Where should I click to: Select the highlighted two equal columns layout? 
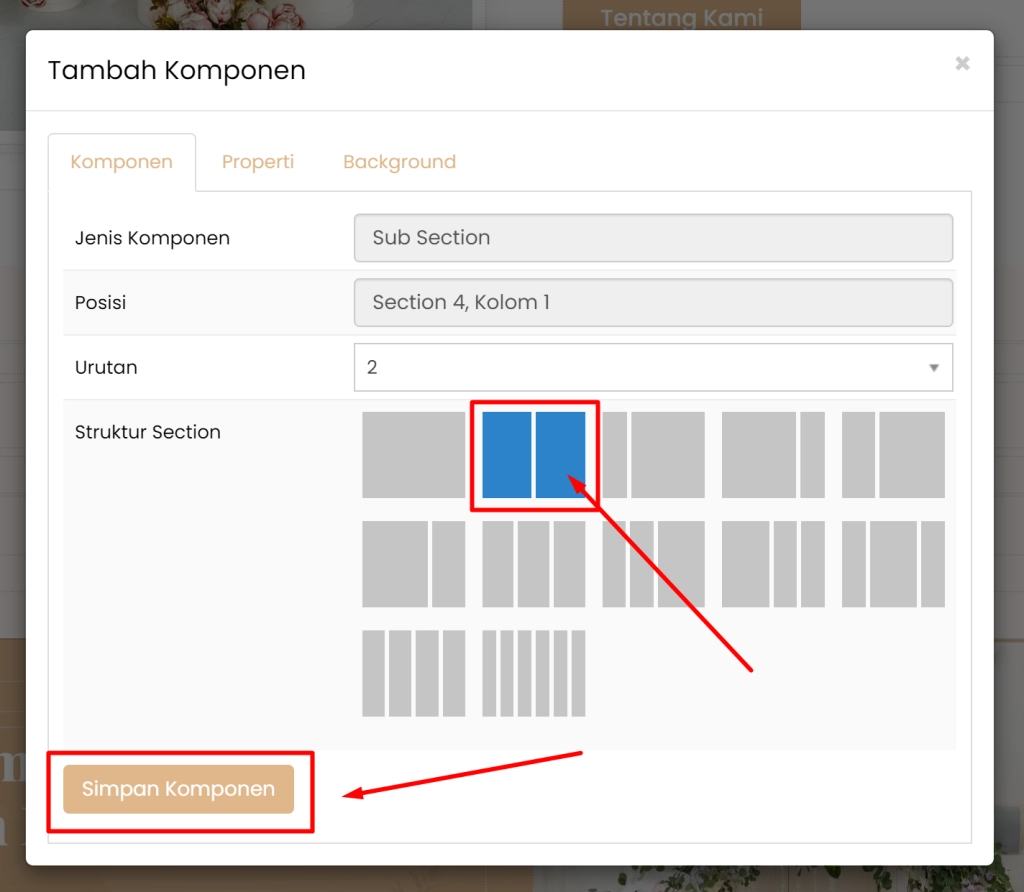click(x=533, y=455)
